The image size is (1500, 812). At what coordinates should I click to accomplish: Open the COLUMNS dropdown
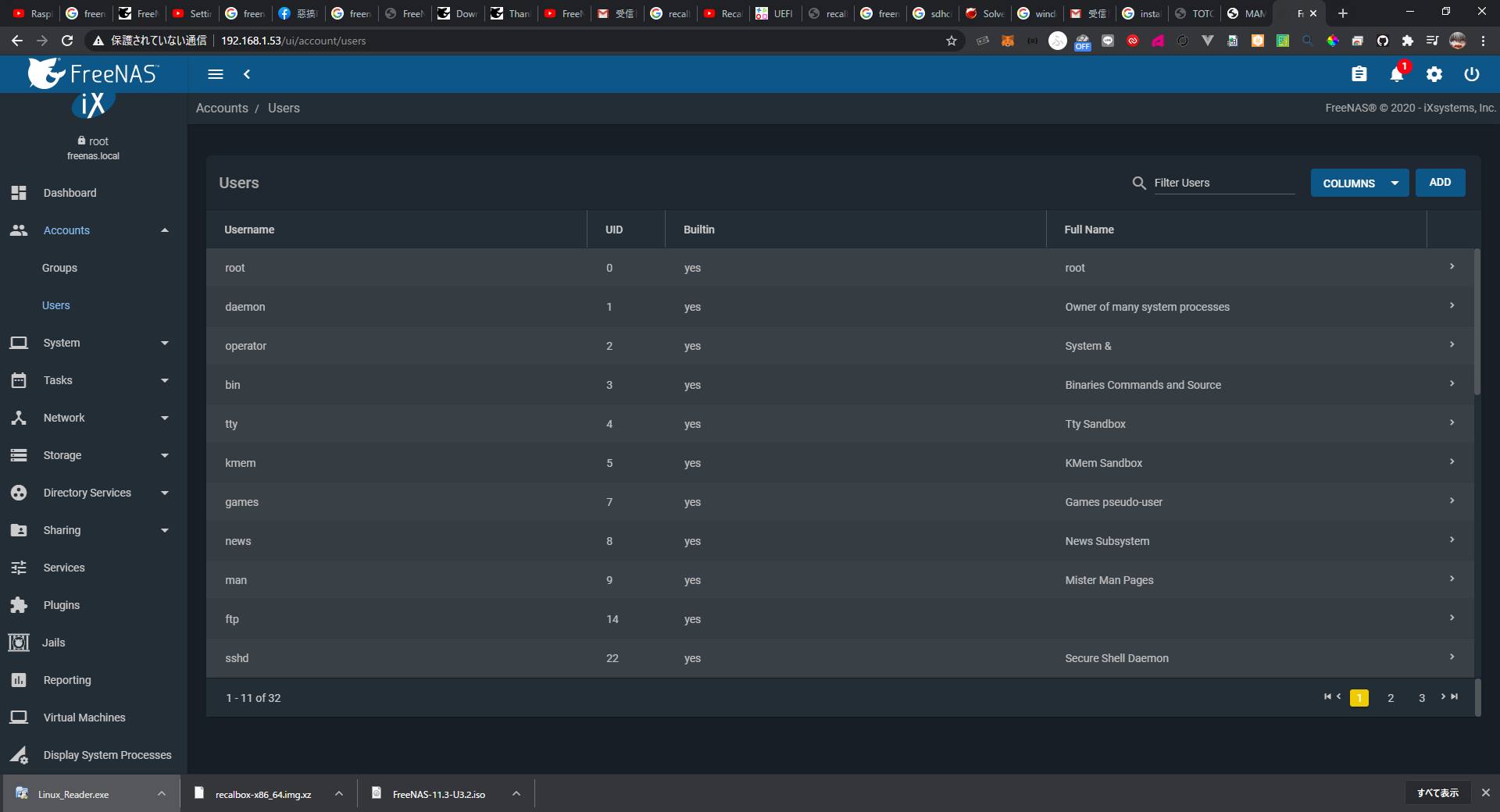coord(1359,183)
